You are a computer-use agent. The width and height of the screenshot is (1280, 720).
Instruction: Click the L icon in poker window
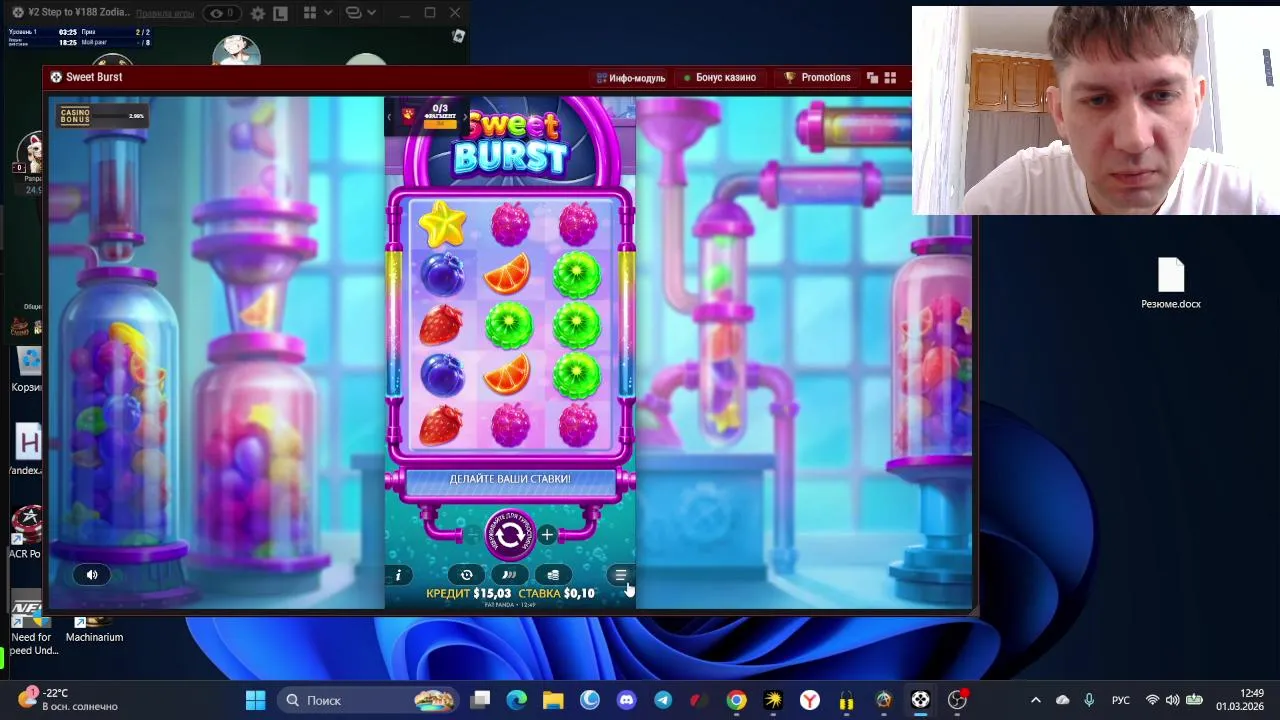click(281, 14)
